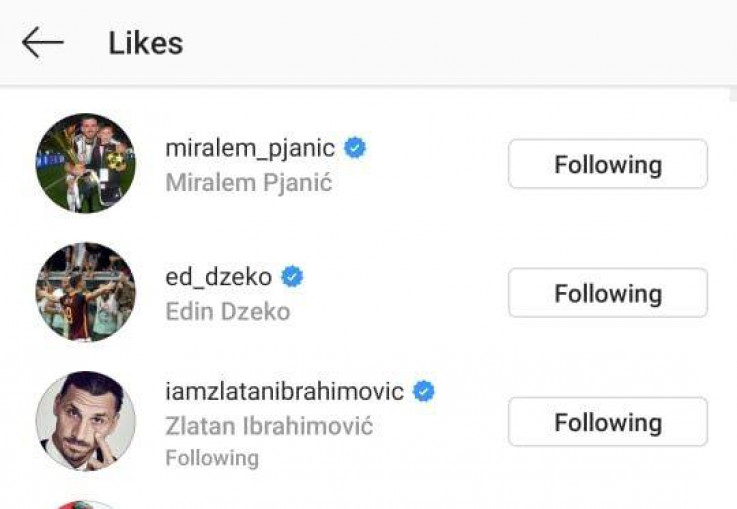Viewport: 737px width, 509px height.
Task: Tap the back arrow in header
Action: (42, 42)
